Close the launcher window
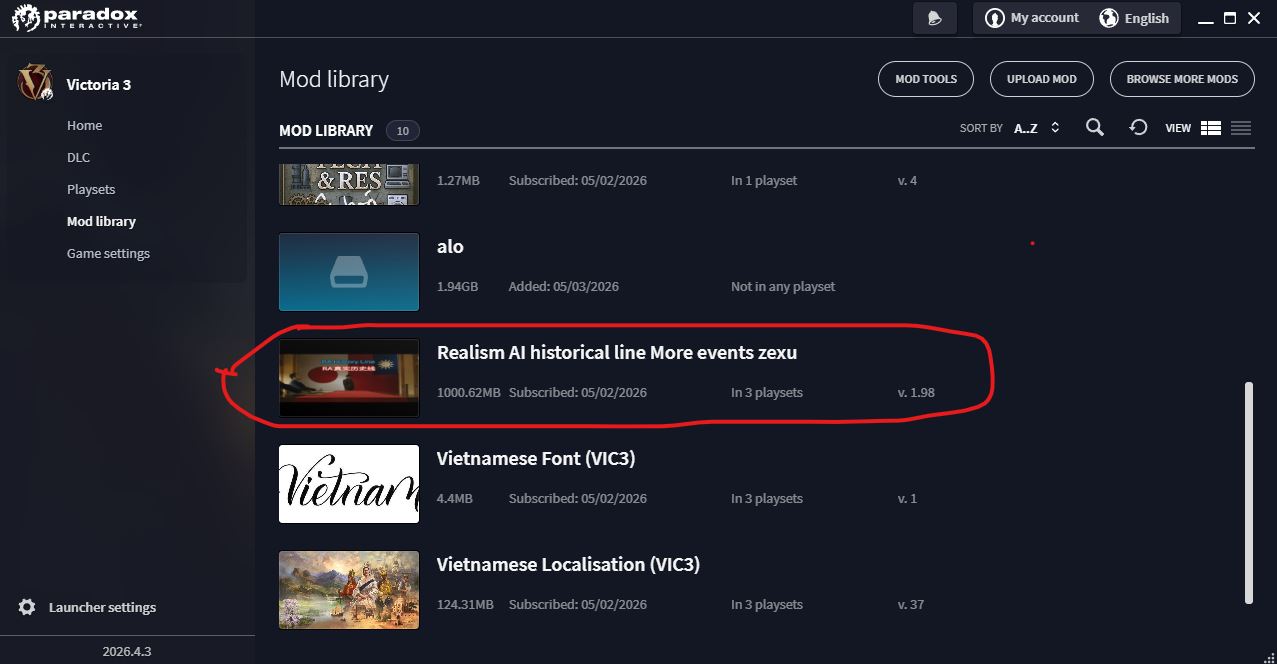 coord(1256,18)
